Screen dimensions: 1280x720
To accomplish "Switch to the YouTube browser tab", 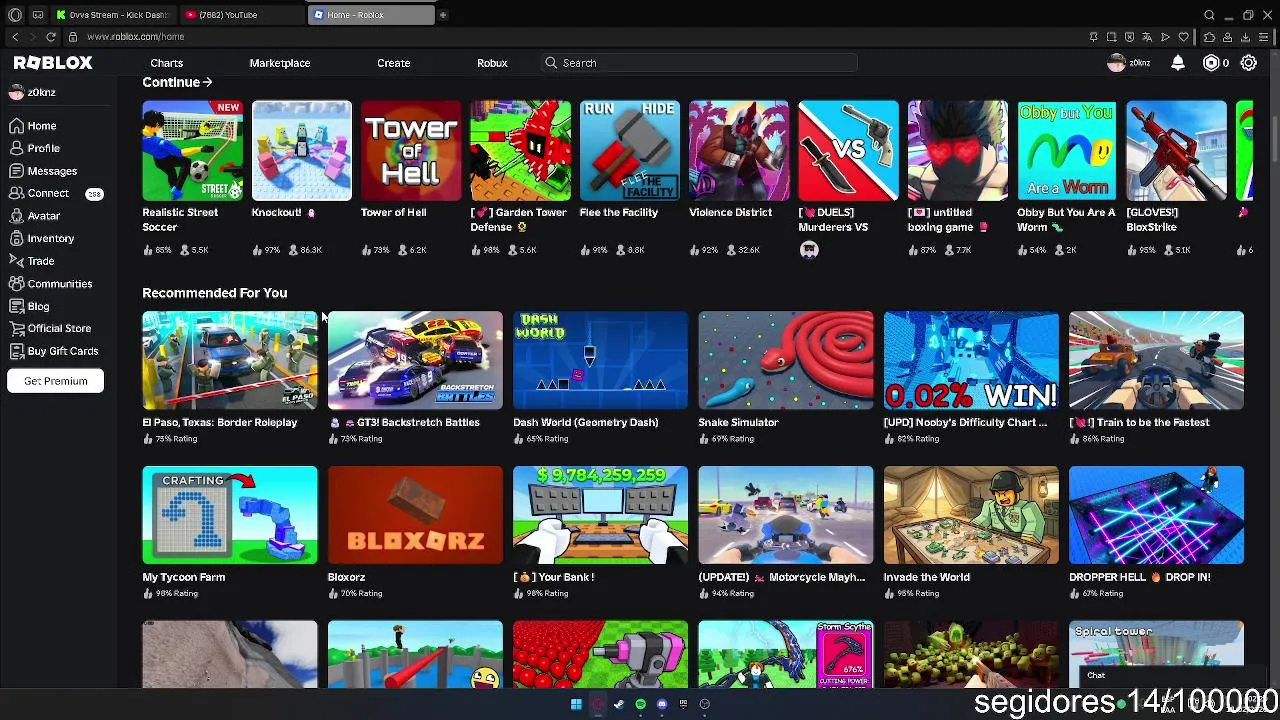I will 240,15.
